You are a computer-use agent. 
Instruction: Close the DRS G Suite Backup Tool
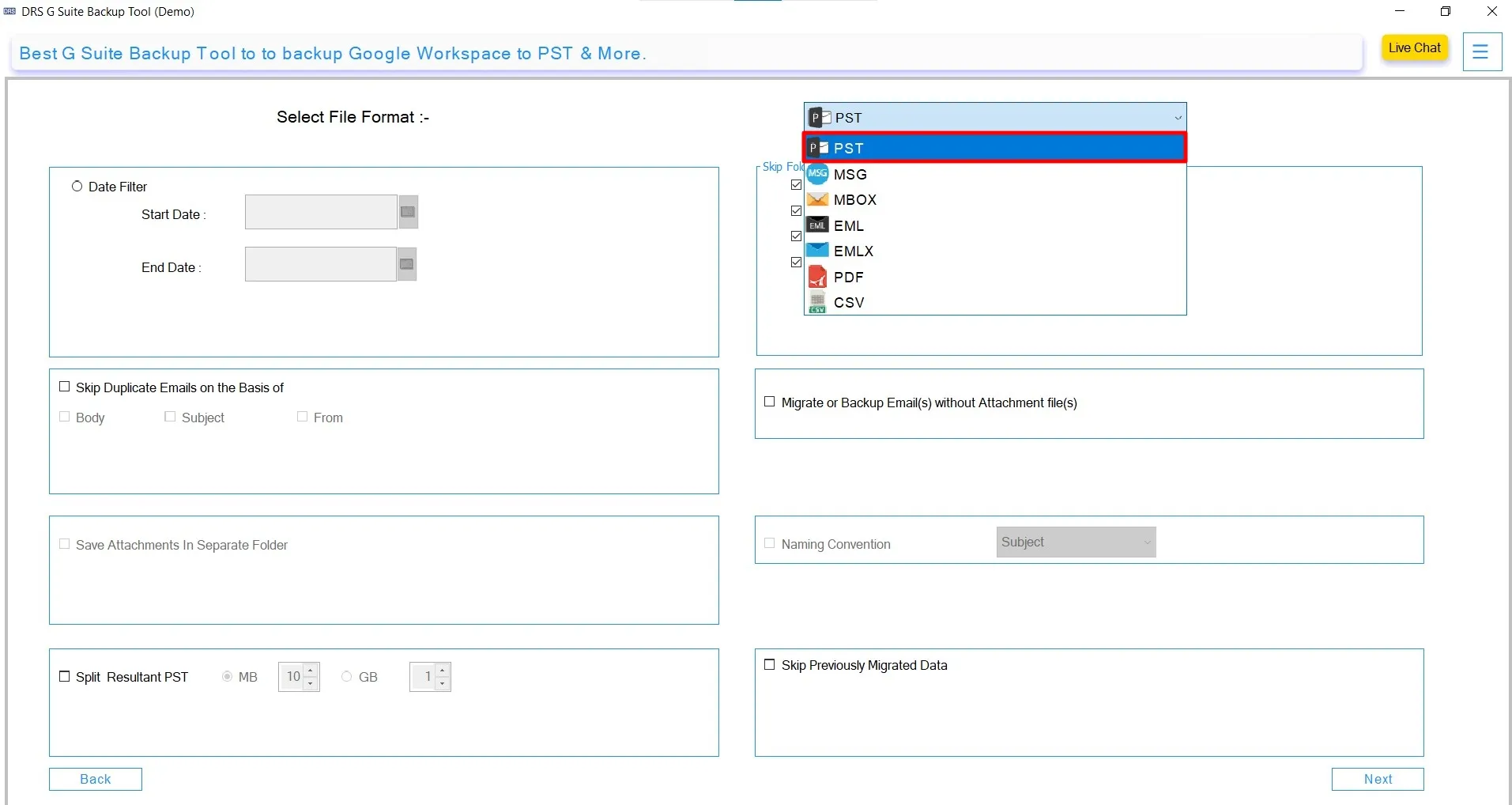(x=1491, y=11)
